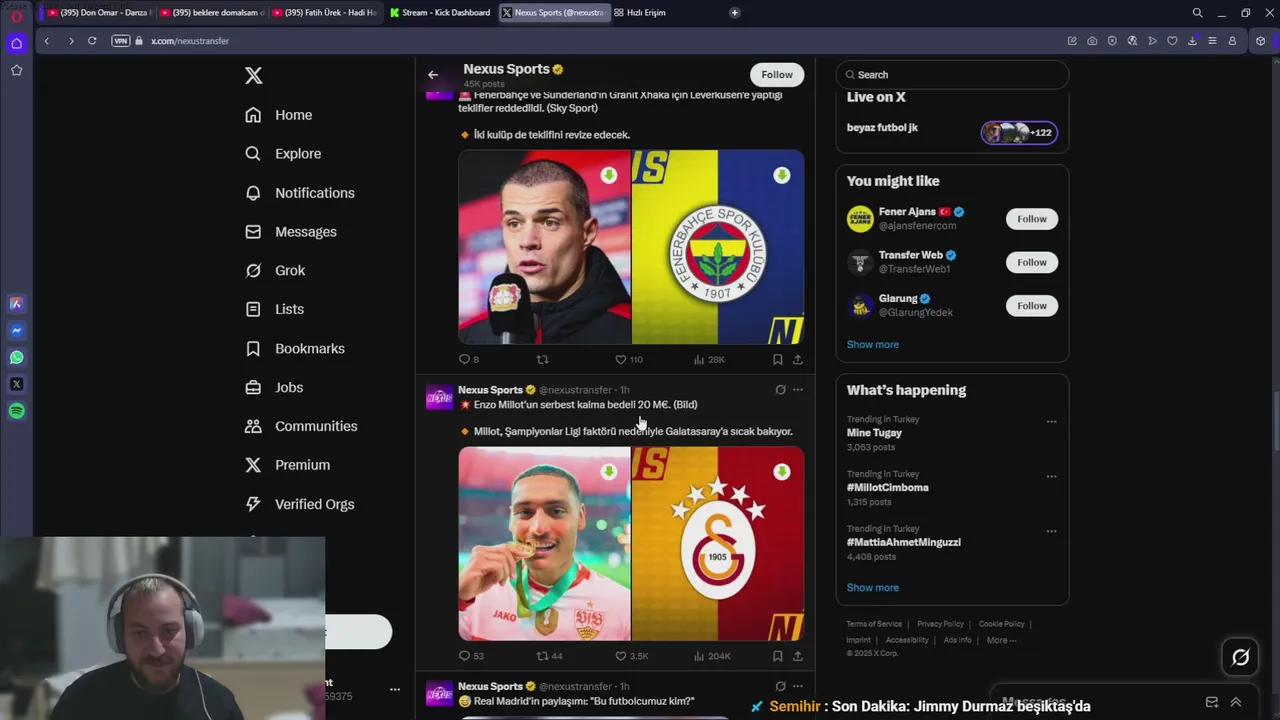Open Grok in sidebar
The height and width of the screenshot is (720, 1280).
tap(275, 271)
